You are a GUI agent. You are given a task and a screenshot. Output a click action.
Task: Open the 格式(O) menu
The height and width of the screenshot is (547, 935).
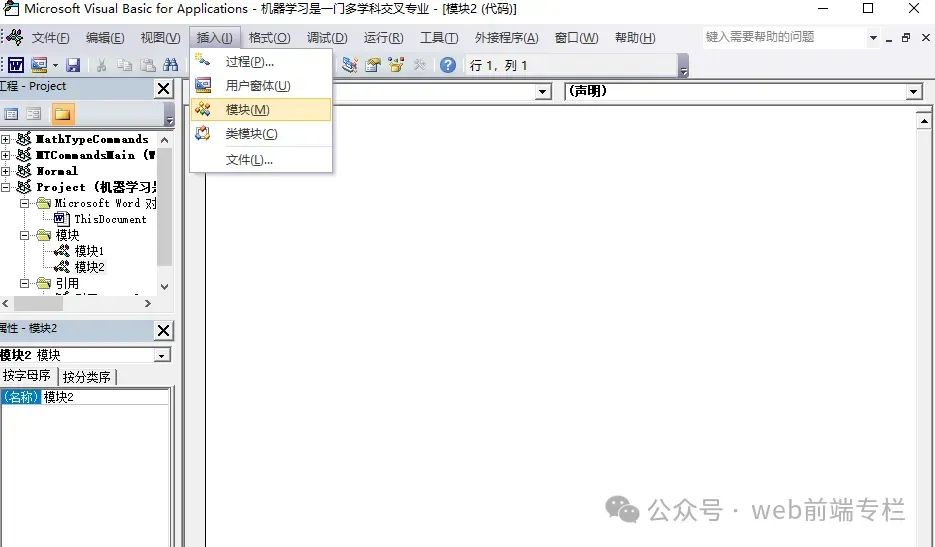(x=270, y=38)
